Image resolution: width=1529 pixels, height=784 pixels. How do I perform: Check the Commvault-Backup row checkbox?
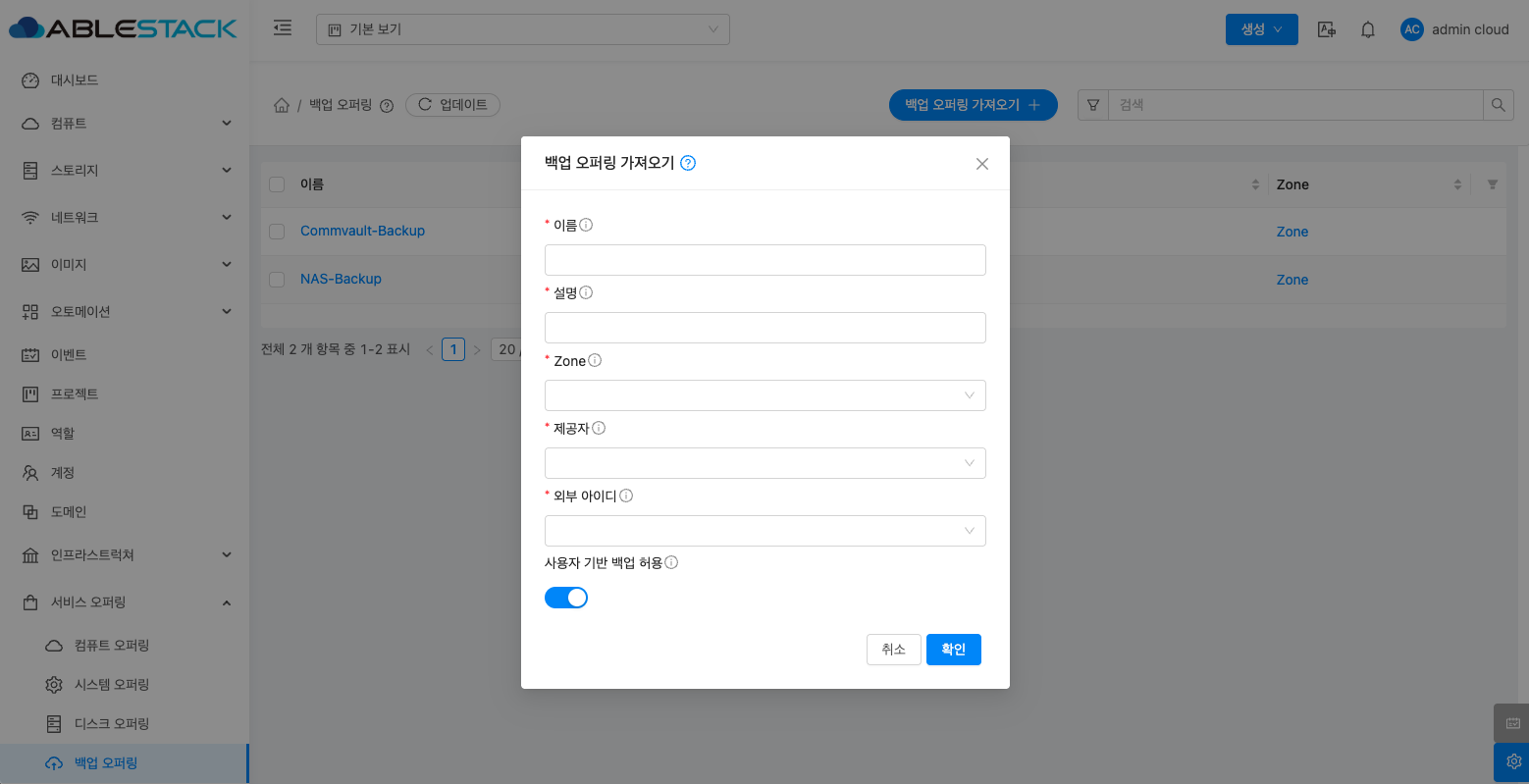[x=277, y=232]
